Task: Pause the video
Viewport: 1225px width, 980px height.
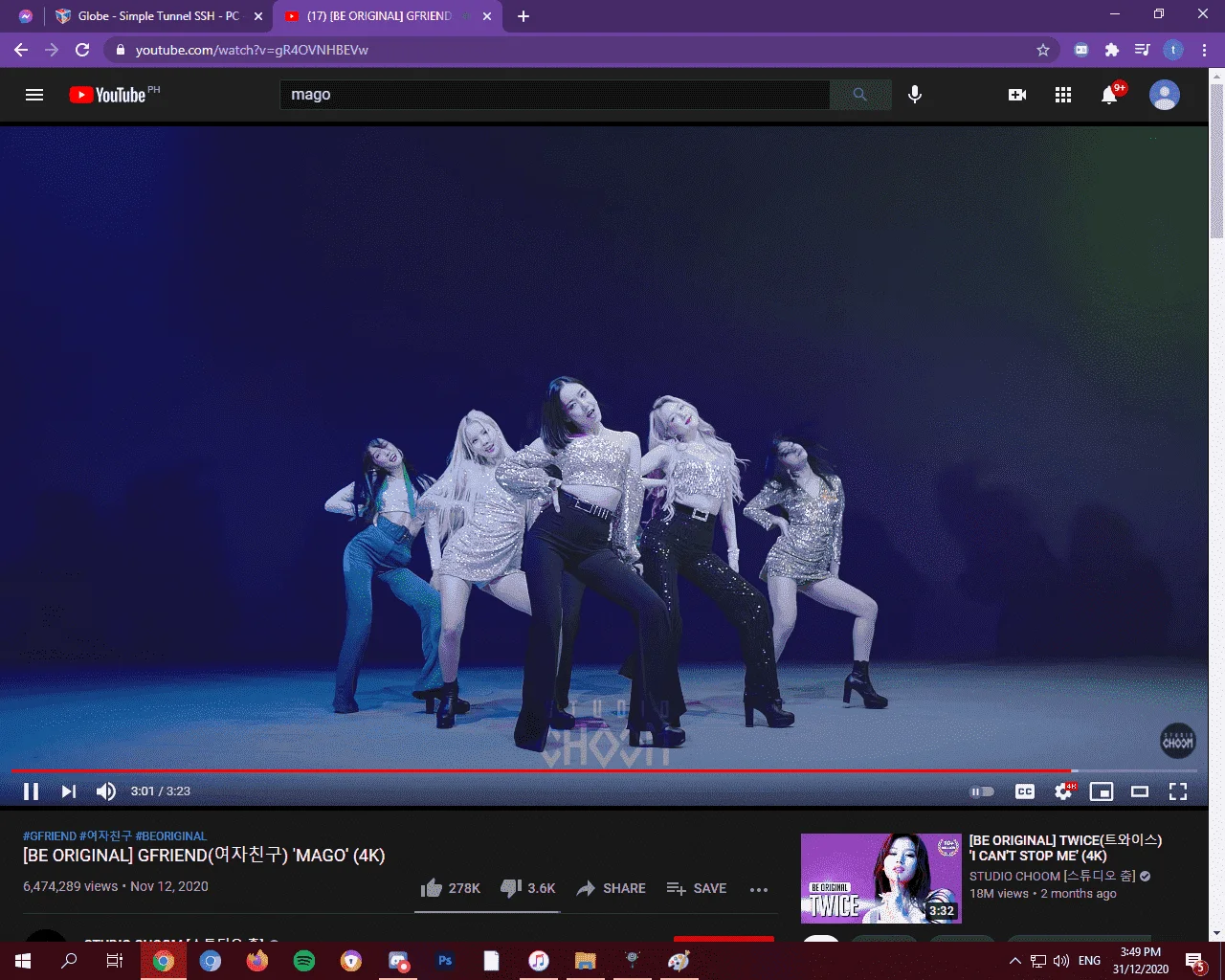Action: (31, 791)
